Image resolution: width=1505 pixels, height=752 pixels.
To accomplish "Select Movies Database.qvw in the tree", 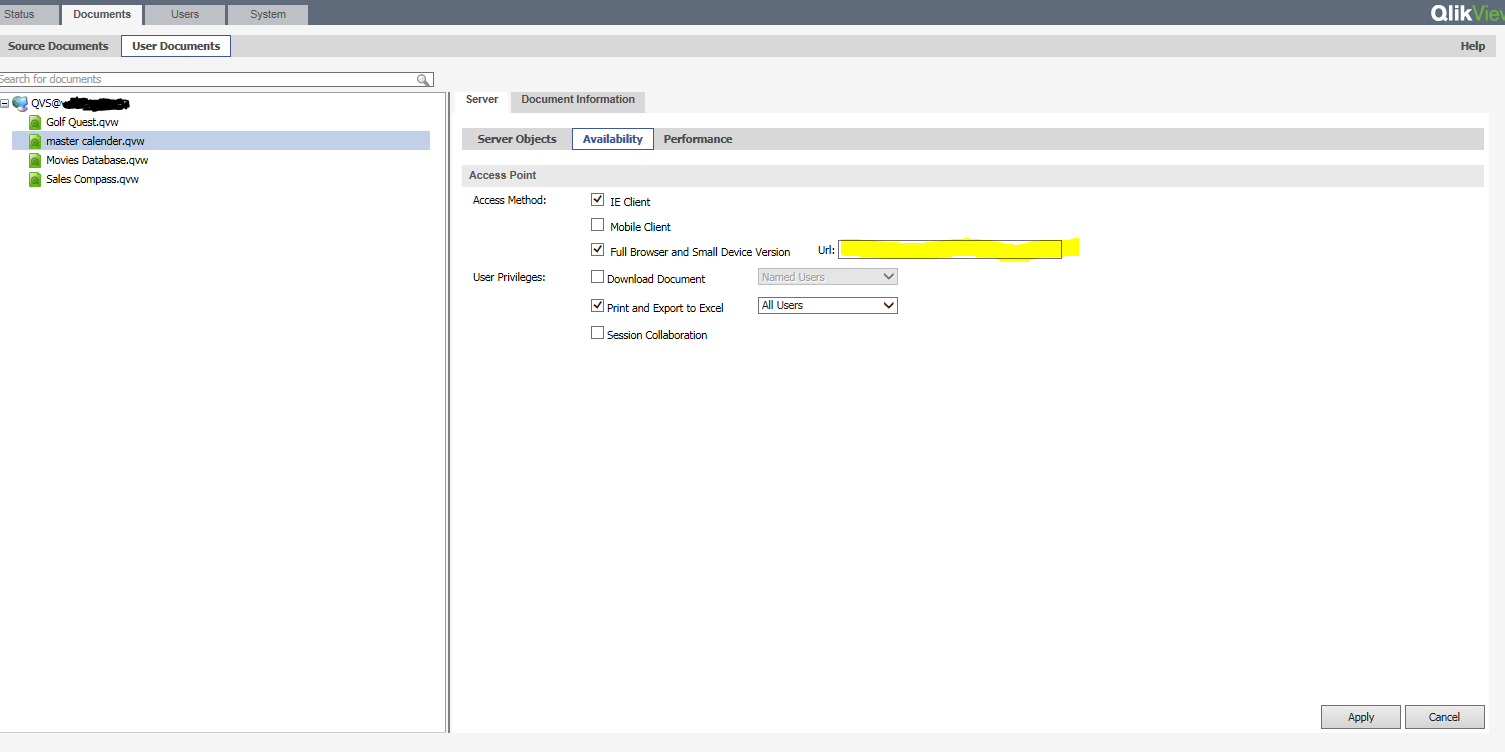I will pyautogui.click(x=97, y=160).
